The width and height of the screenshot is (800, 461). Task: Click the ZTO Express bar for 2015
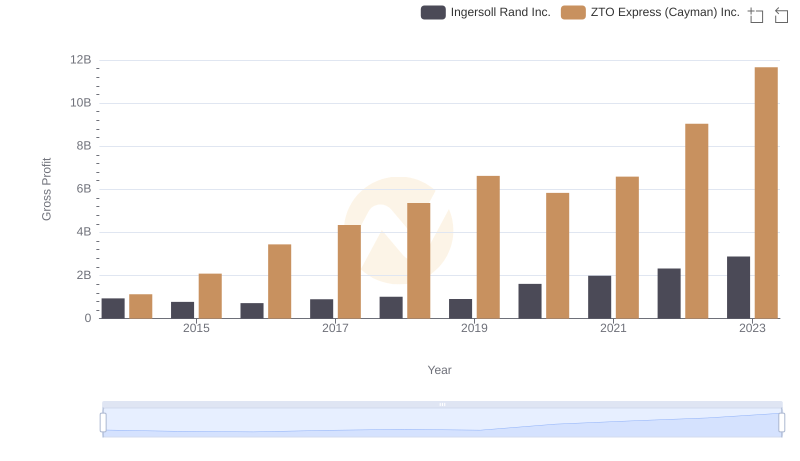(x=210, y=296)
